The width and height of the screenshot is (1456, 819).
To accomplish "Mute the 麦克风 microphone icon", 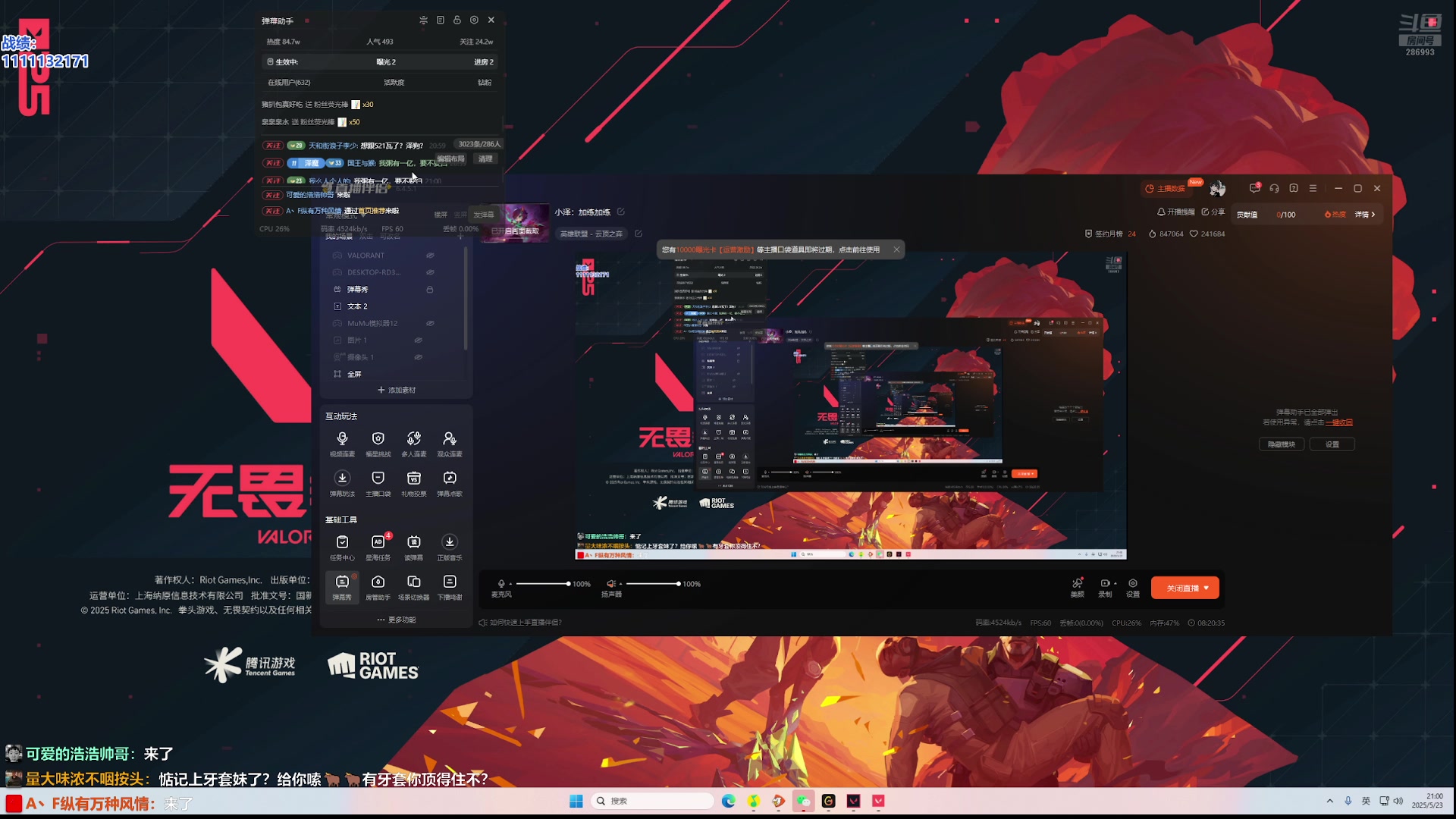I will pyautogui.click(x=500, y=583).
